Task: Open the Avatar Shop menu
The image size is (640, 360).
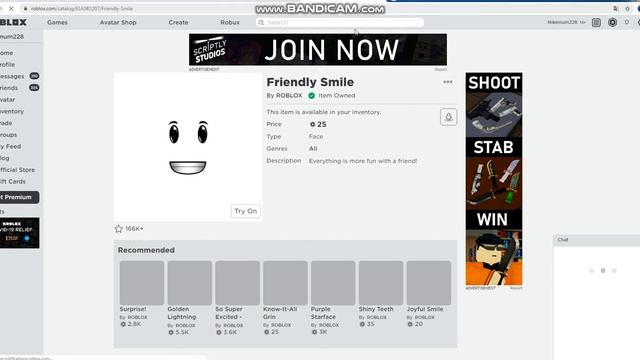Action: click(x=118, y=22)
